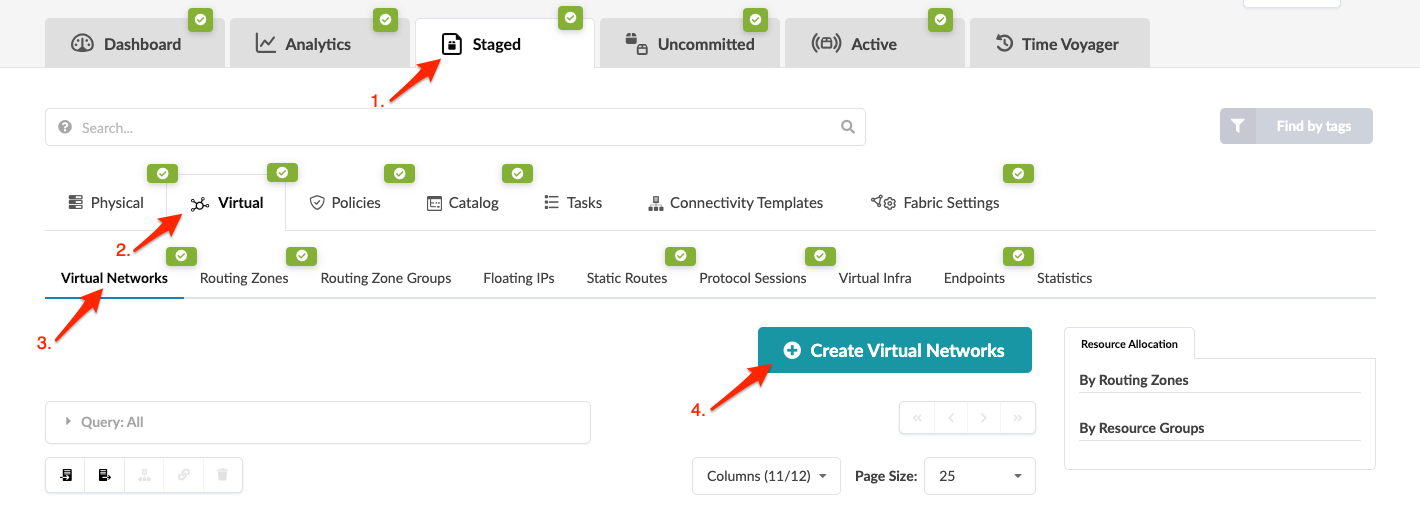Select the Resource Allocation panel tab
1420x522 pixels.
pos(1129,344)
